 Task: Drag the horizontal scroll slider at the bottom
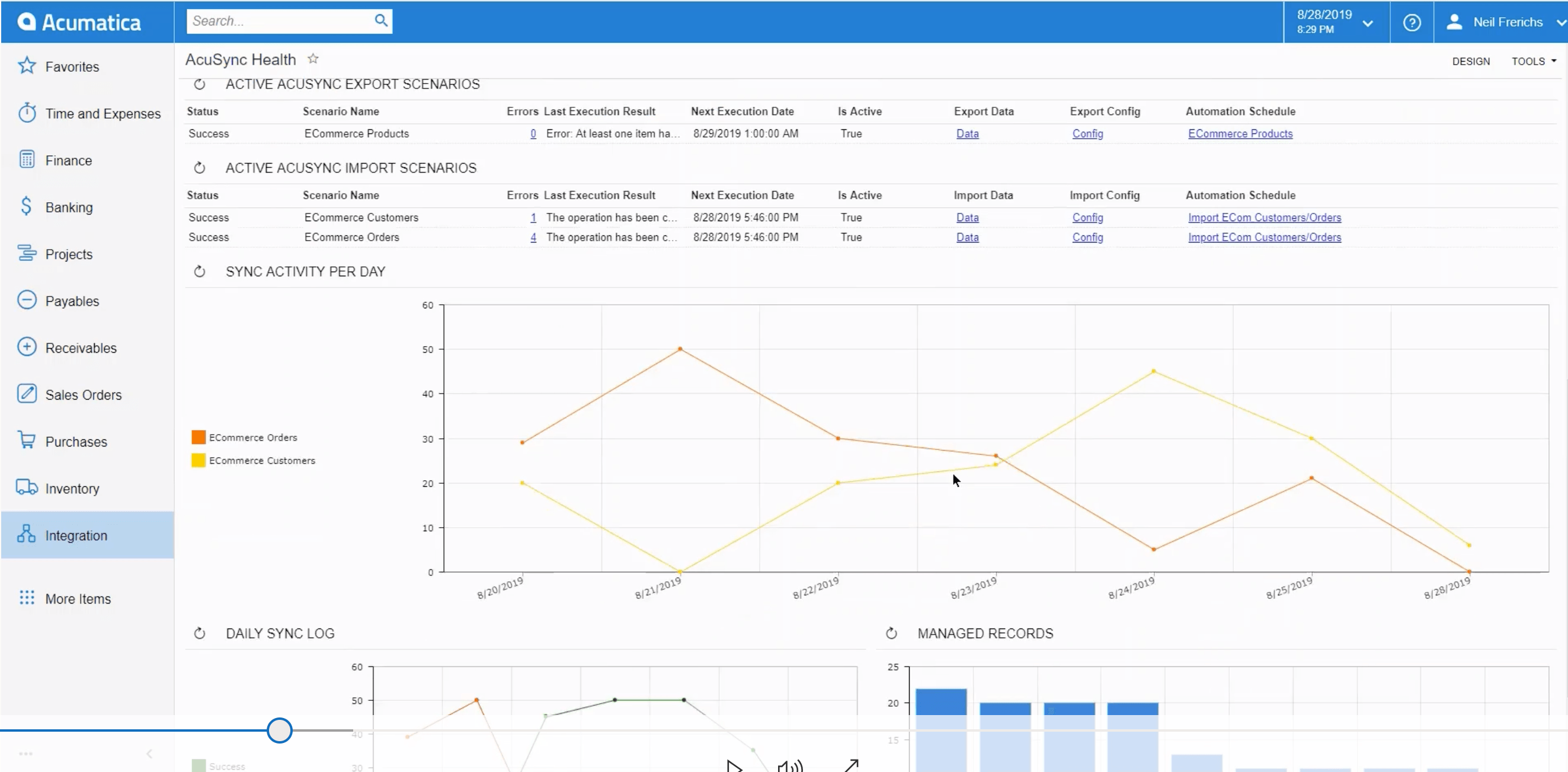279,730
